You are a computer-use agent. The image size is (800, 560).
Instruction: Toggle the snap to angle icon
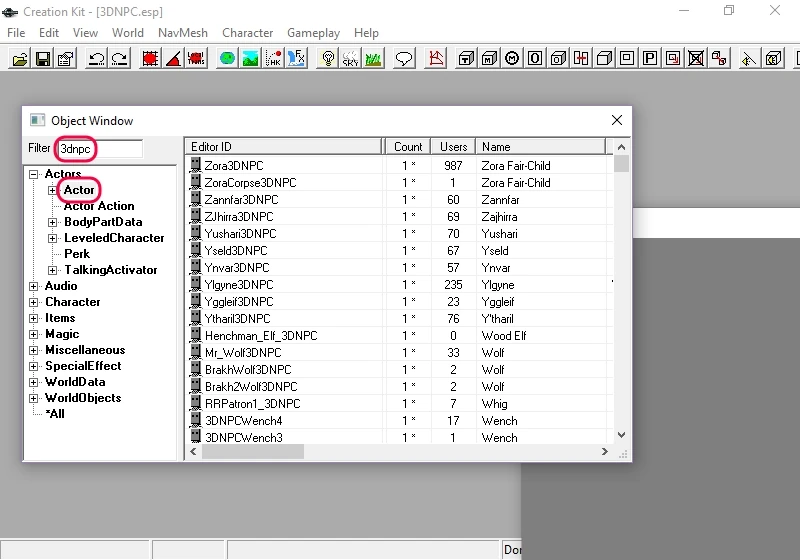tap(173, 59)
